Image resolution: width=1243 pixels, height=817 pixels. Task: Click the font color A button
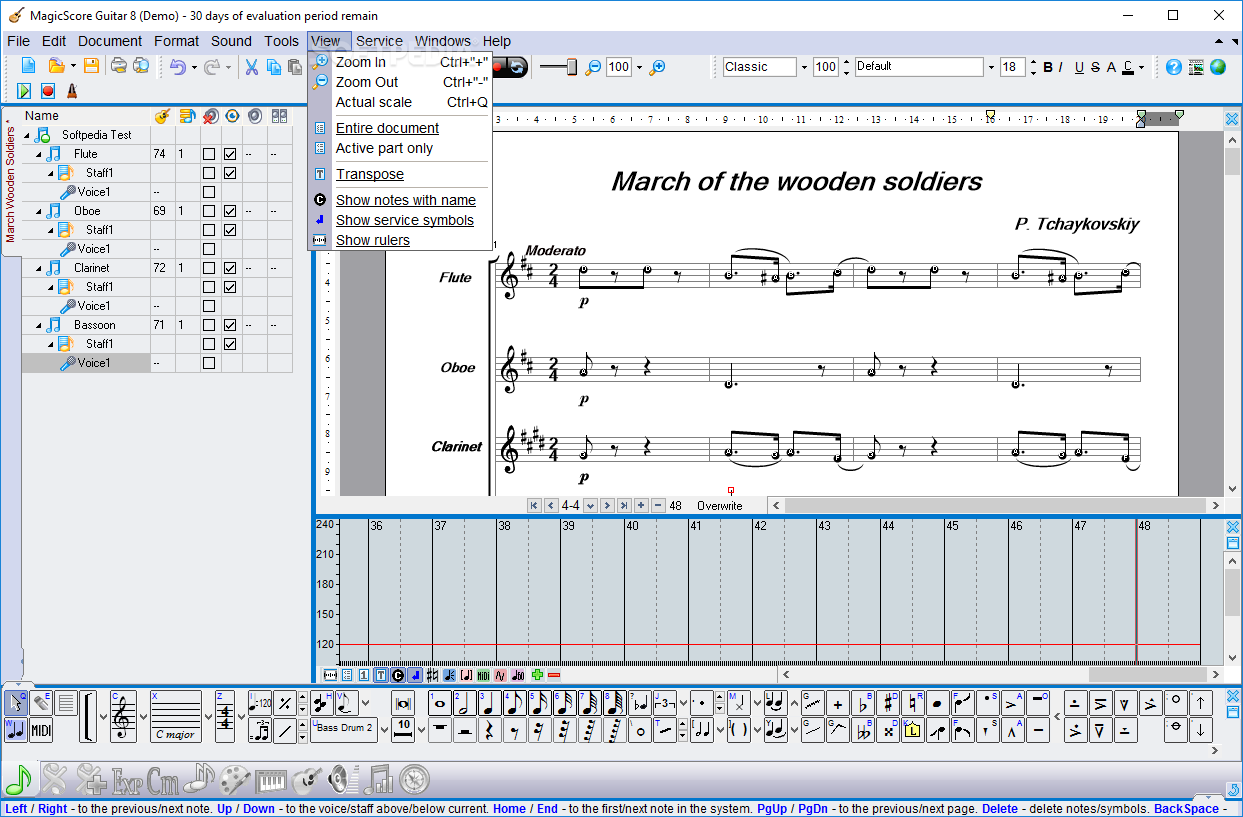pyautogui.click(x=1128, y=67)
